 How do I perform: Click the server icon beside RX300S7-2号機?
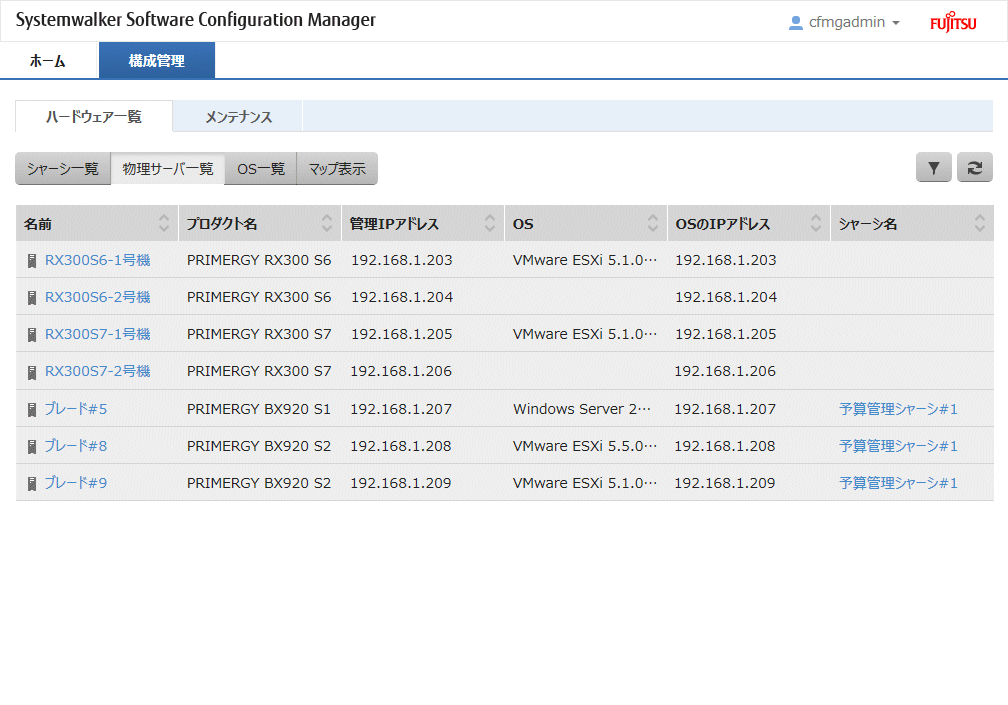[32, 372]
